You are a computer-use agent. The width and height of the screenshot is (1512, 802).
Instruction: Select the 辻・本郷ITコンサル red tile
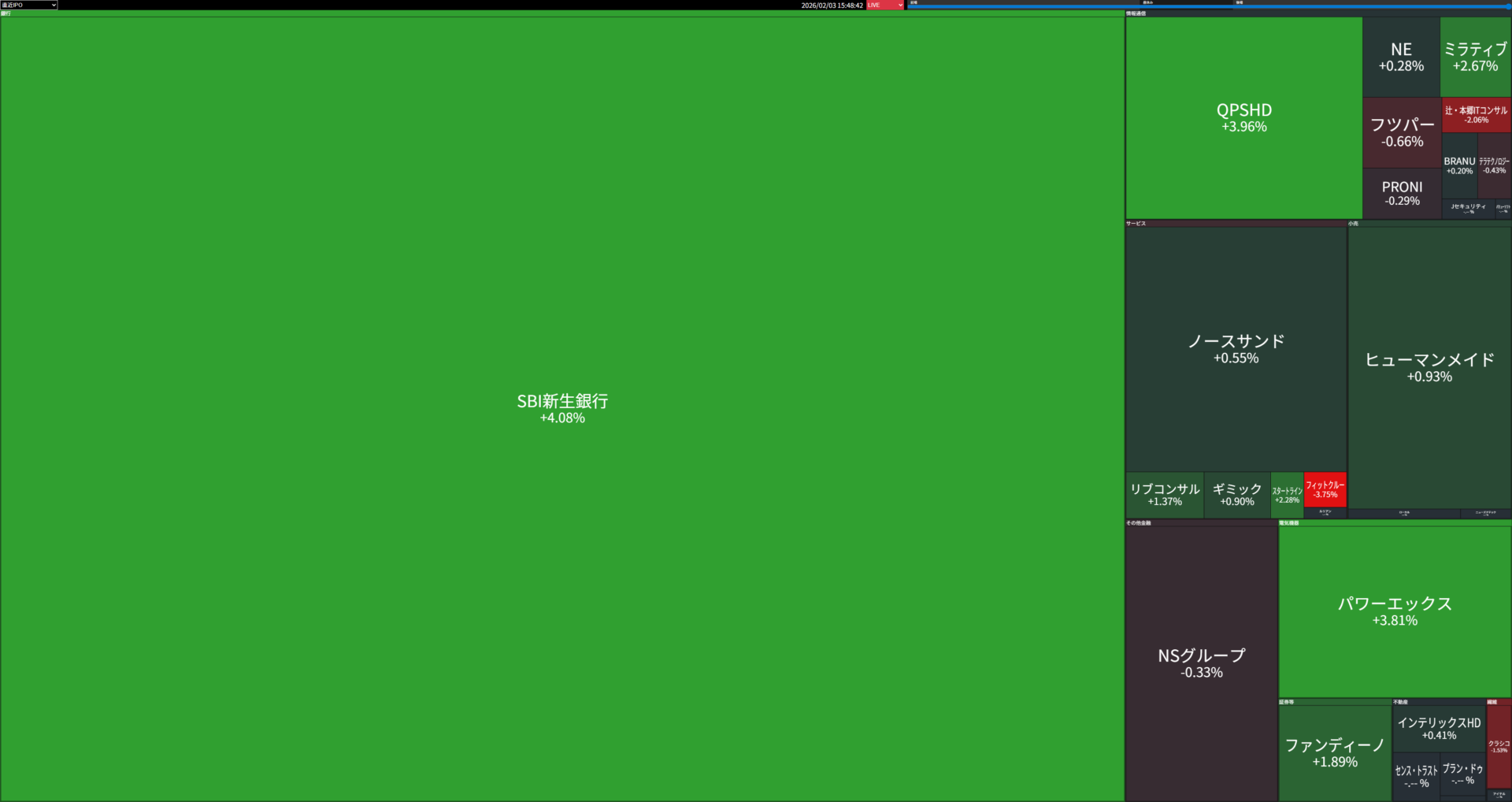pos(1476,114)
